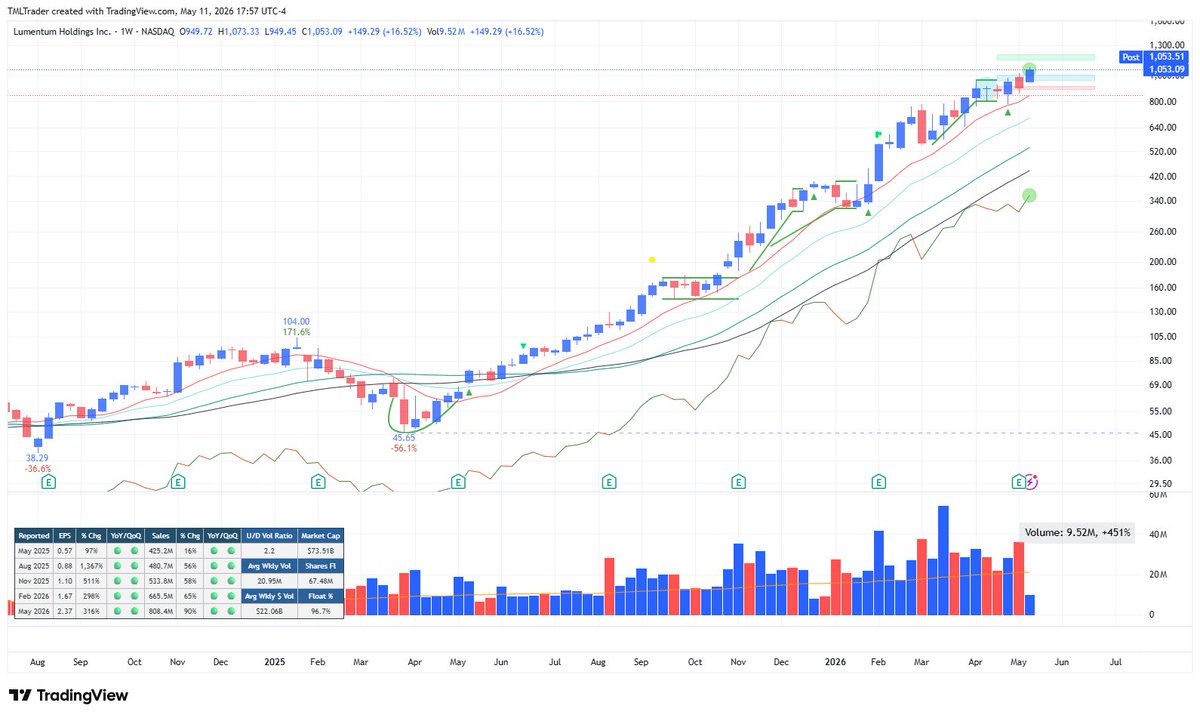Click the TradingView logo
The width and height of the screenshot is (1200, 718).
68,695
